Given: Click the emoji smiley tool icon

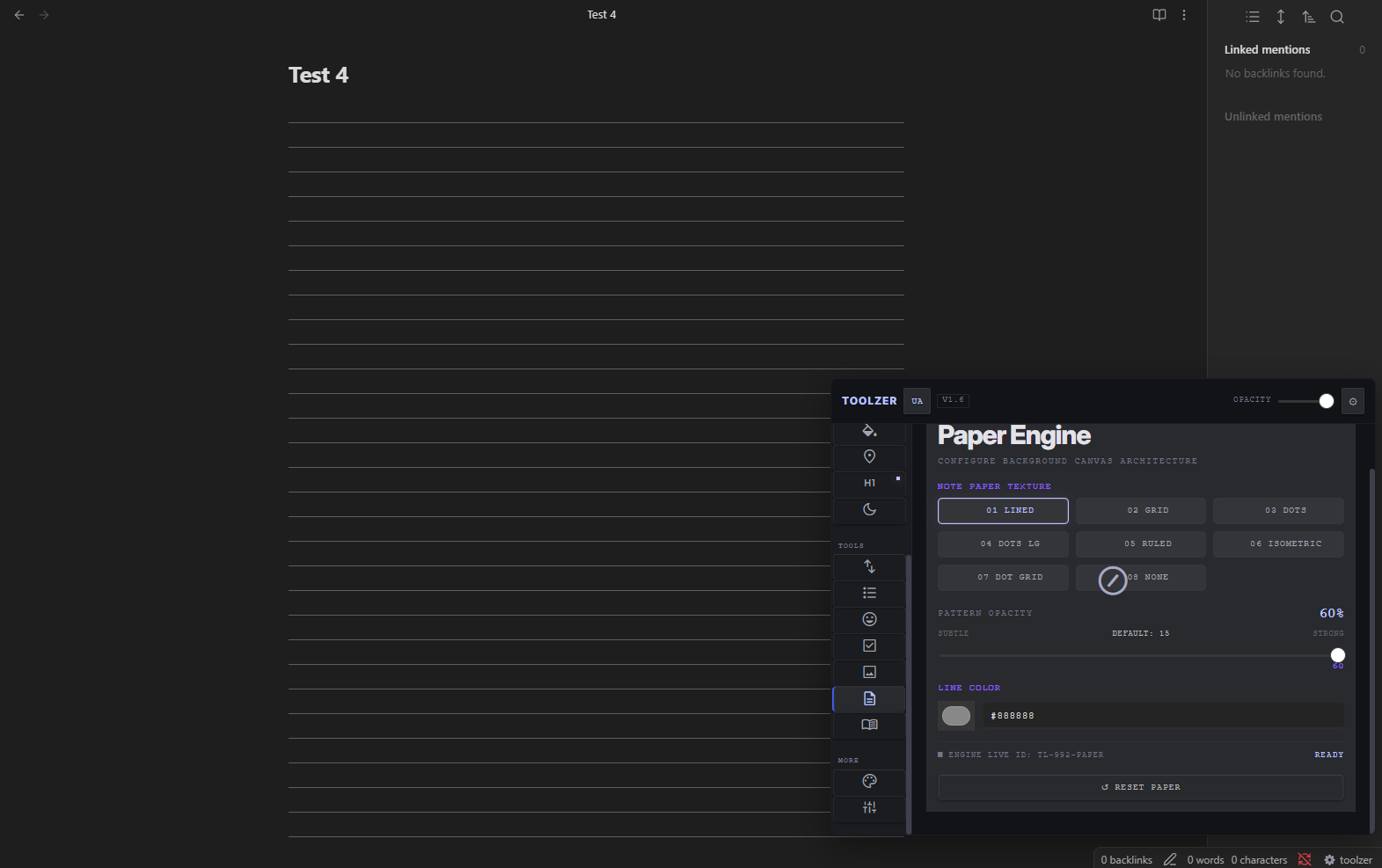Looking at the screenshot, I should [x=869, y=619].
